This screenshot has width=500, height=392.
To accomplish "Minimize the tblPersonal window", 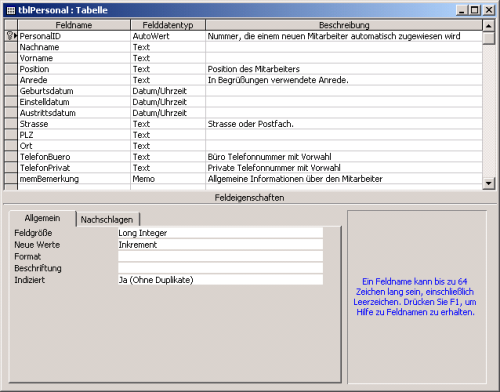I will [462, 10].
